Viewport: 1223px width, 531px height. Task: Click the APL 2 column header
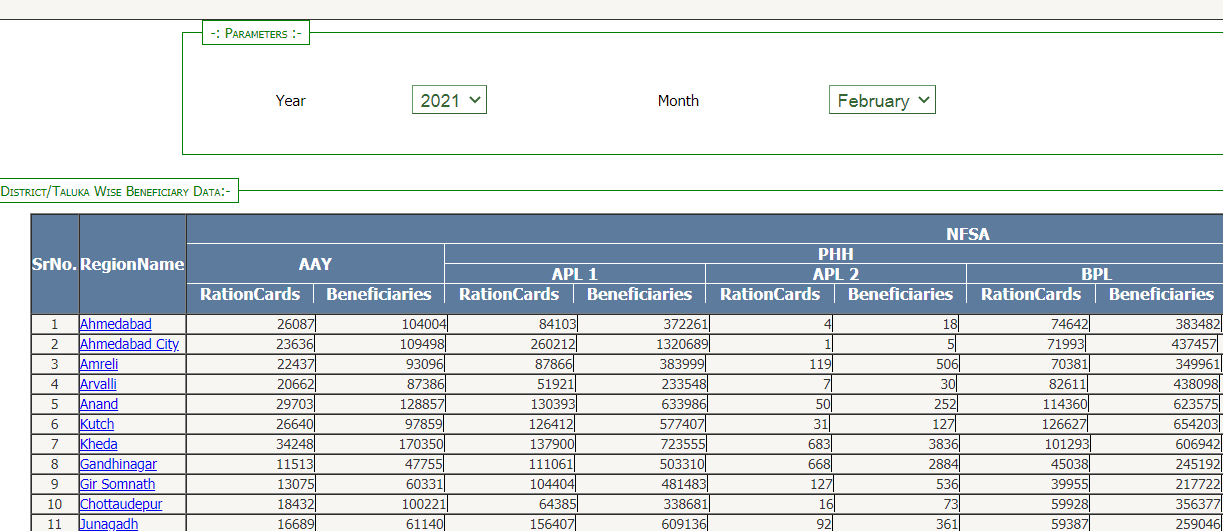(835, 274)
